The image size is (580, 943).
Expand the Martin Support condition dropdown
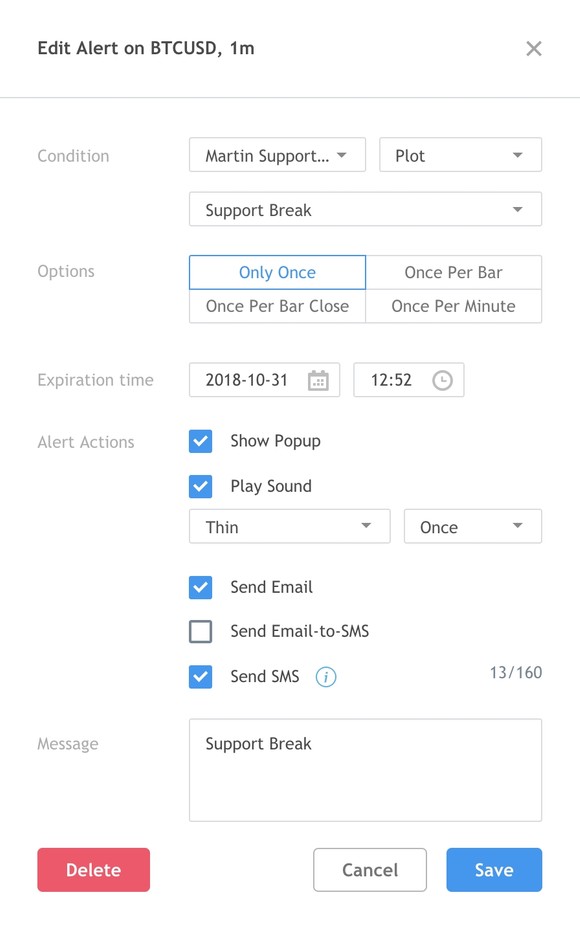point(277,155)
